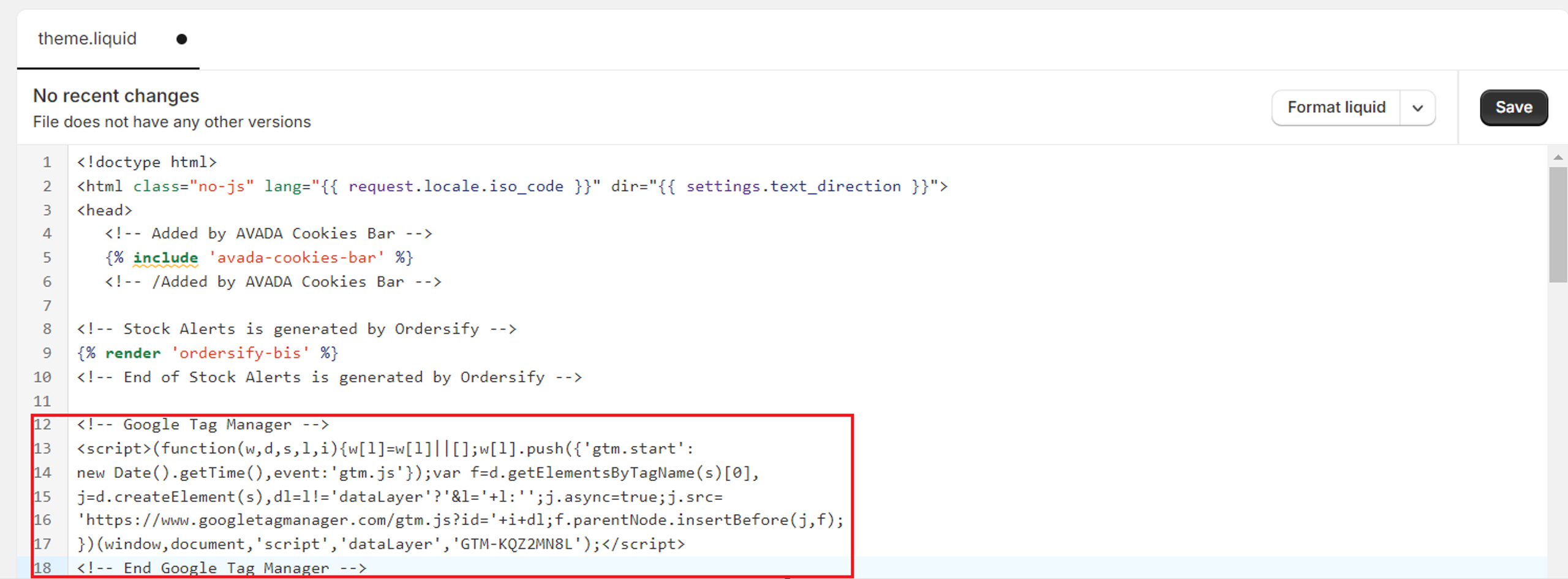Click 'End of Stock Alerts' comment line
Screen dimensions: 1568x579
coord(330,377)
